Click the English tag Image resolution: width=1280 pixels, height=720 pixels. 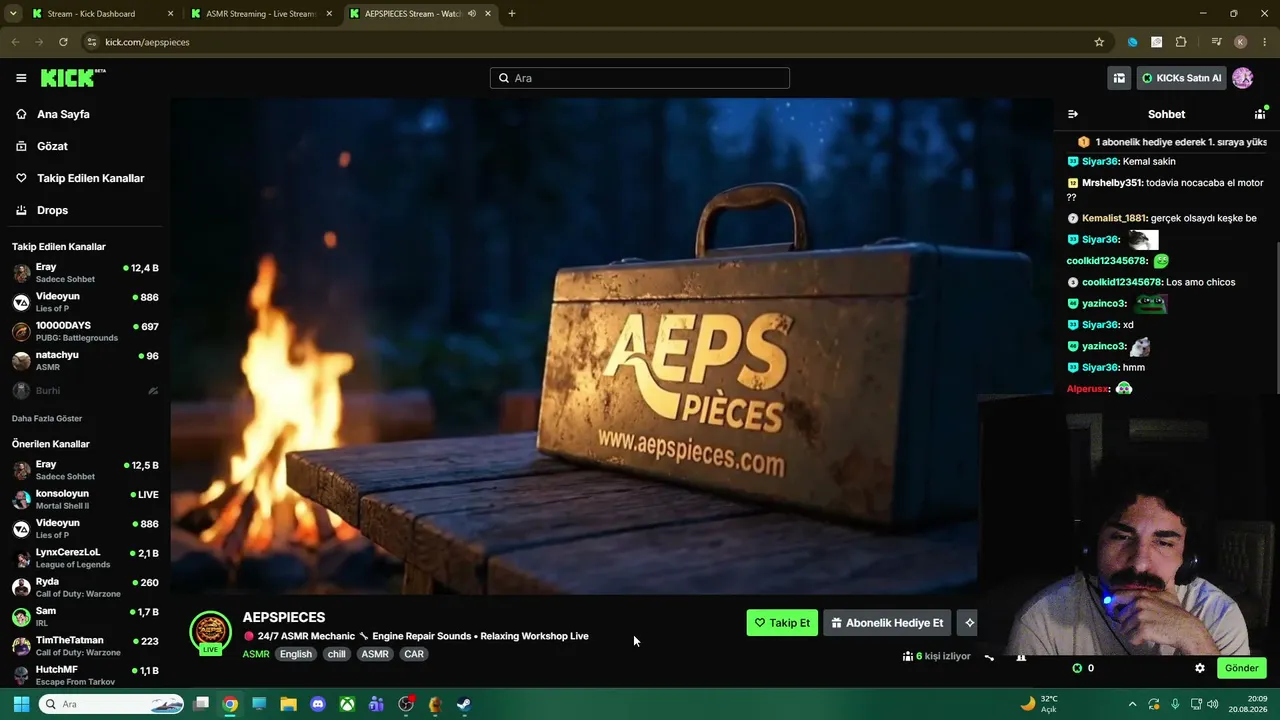296,654
